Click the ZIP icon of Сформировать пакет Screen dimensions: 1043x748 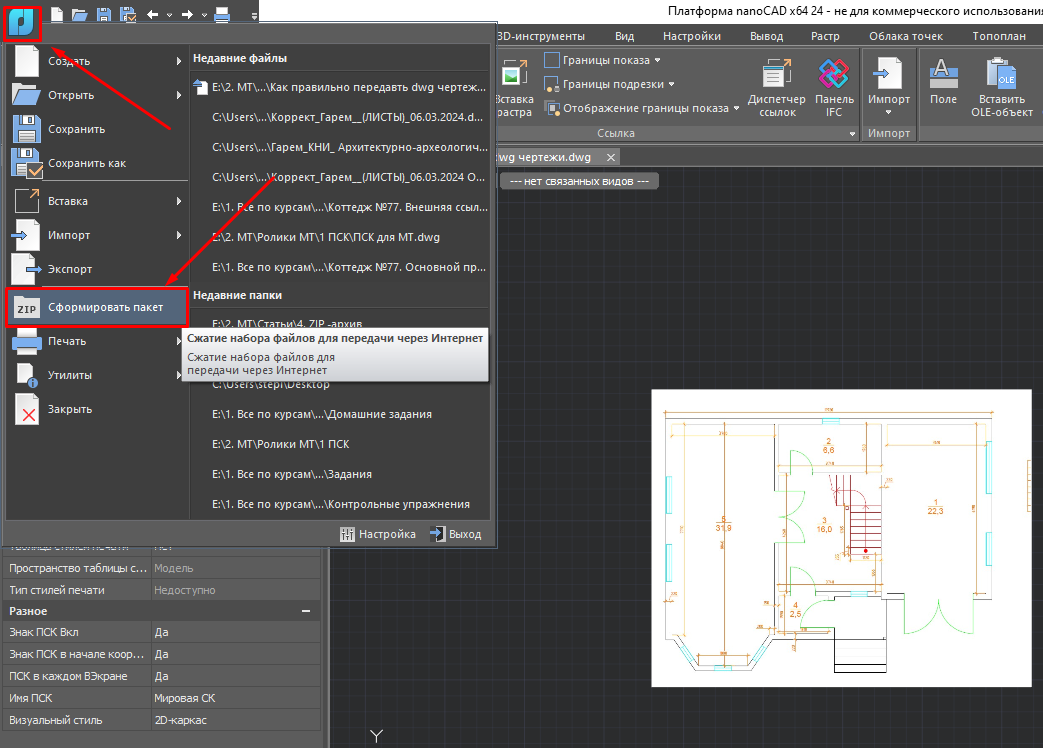click(x=27, y=307)
